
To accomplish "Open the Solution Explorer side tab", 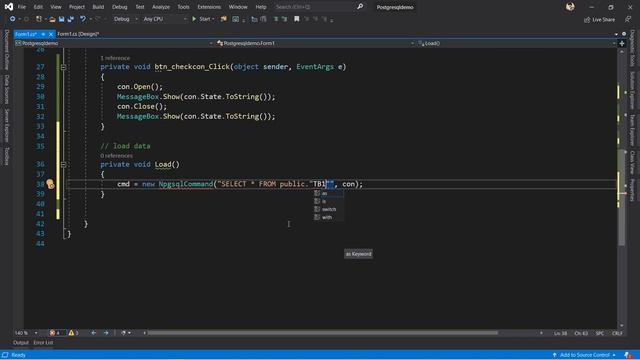I will click(x=632, y=91).
